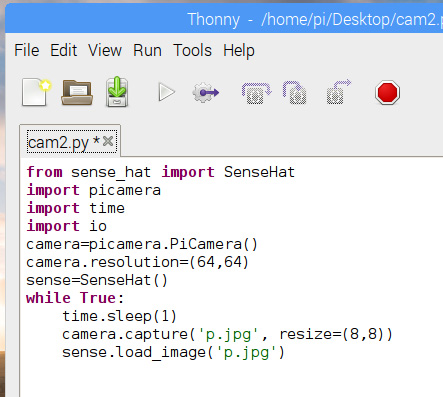Click the 'sense=SenseHat()' line

point(97,280)
